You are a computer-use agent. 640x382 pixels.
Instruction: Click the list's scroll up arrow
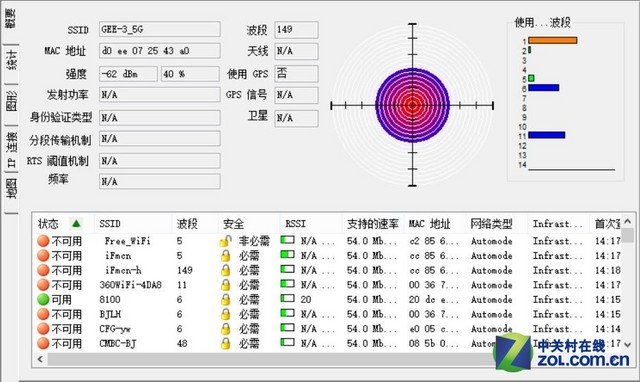tap(628, 222)
